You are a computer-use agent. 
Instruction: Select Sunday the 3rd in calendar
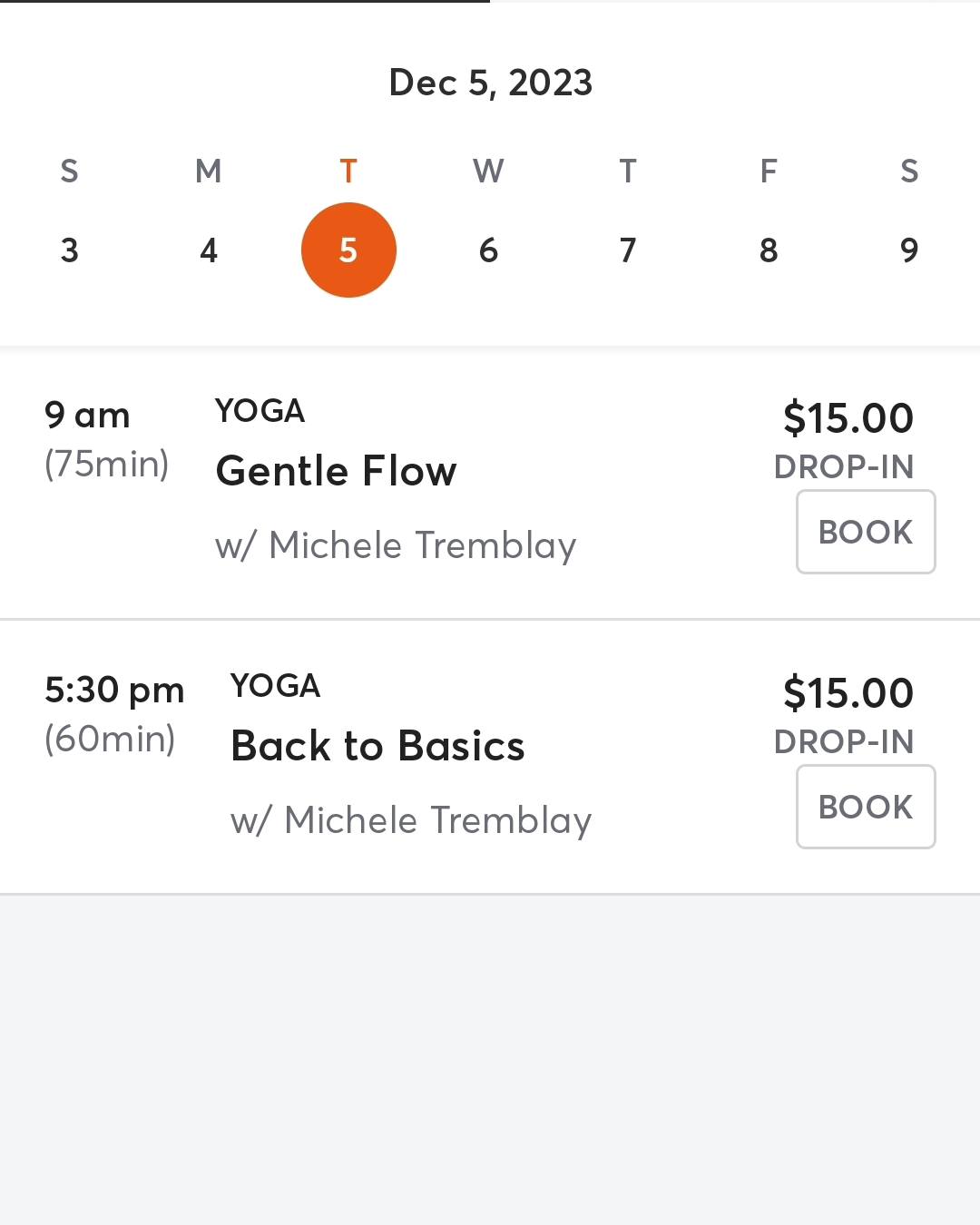click(x=69, y=250)
